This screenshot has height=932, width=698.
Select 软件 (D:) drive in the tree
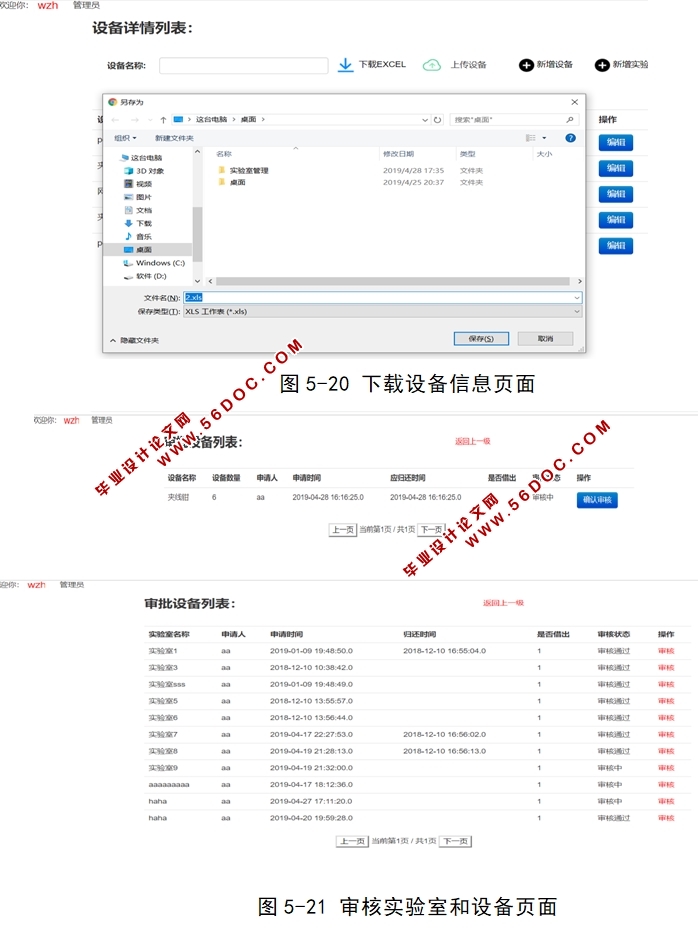(x=145, y=276)
